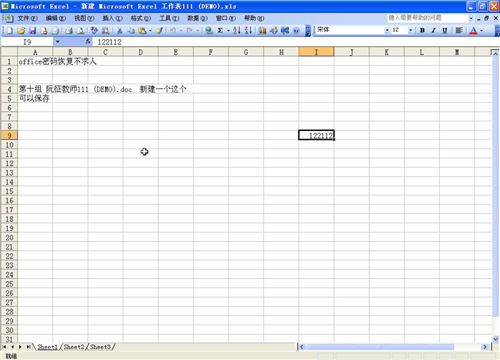This screenshot has width=500, height=360.
Task: Switch to the Sheet1 tab
Action: point(47,347)
